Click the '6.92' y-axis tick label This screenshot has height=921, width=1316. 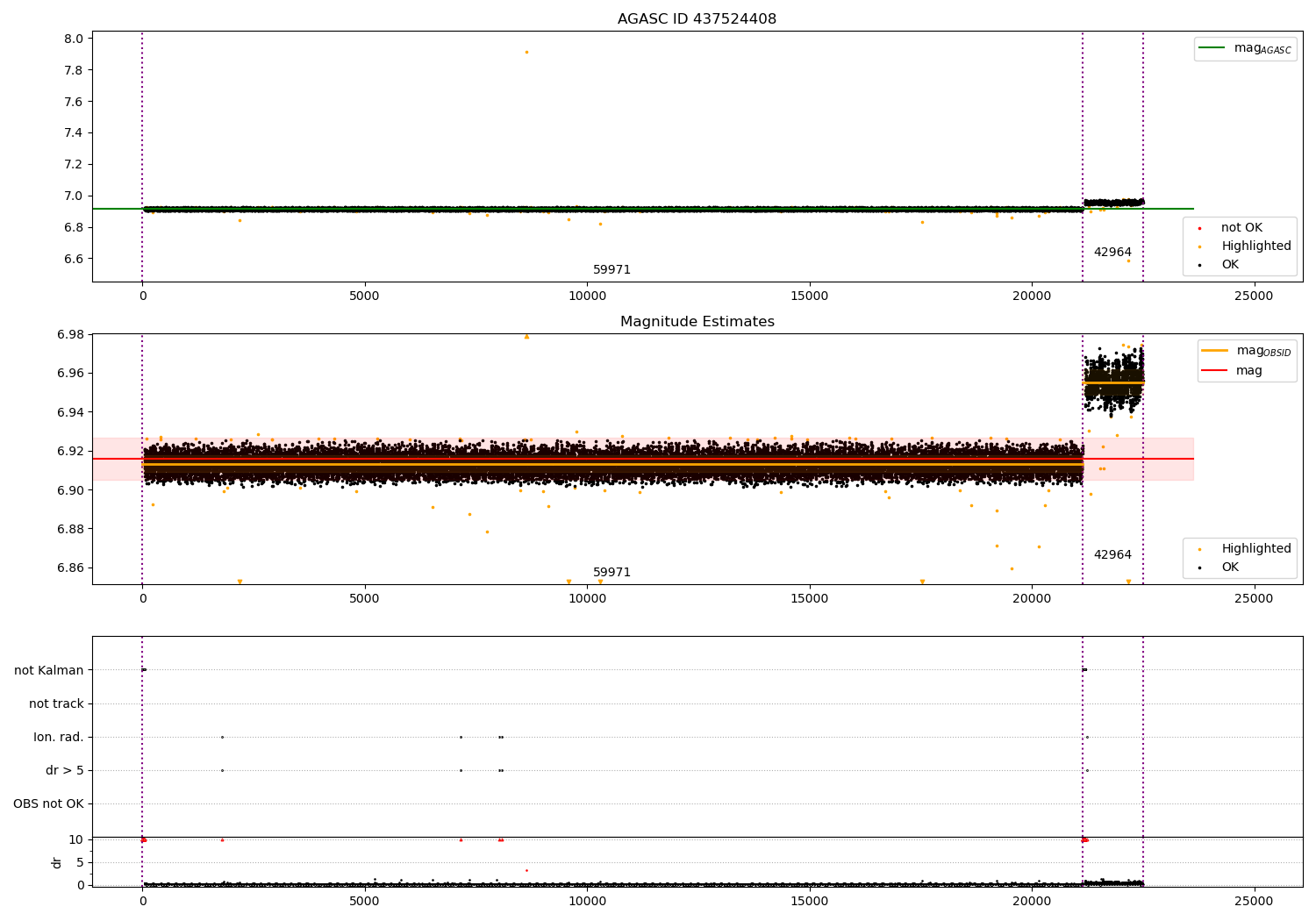coord(70,451)
